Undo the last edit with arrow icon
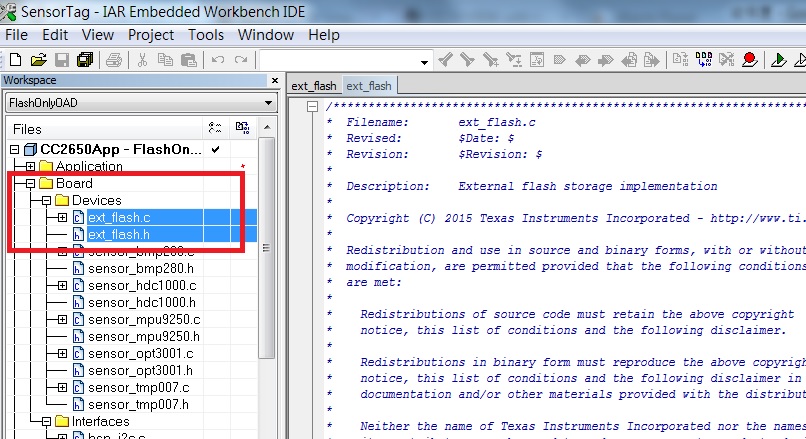This screenshot has width=806, height=439. click(x=218, y=60)
